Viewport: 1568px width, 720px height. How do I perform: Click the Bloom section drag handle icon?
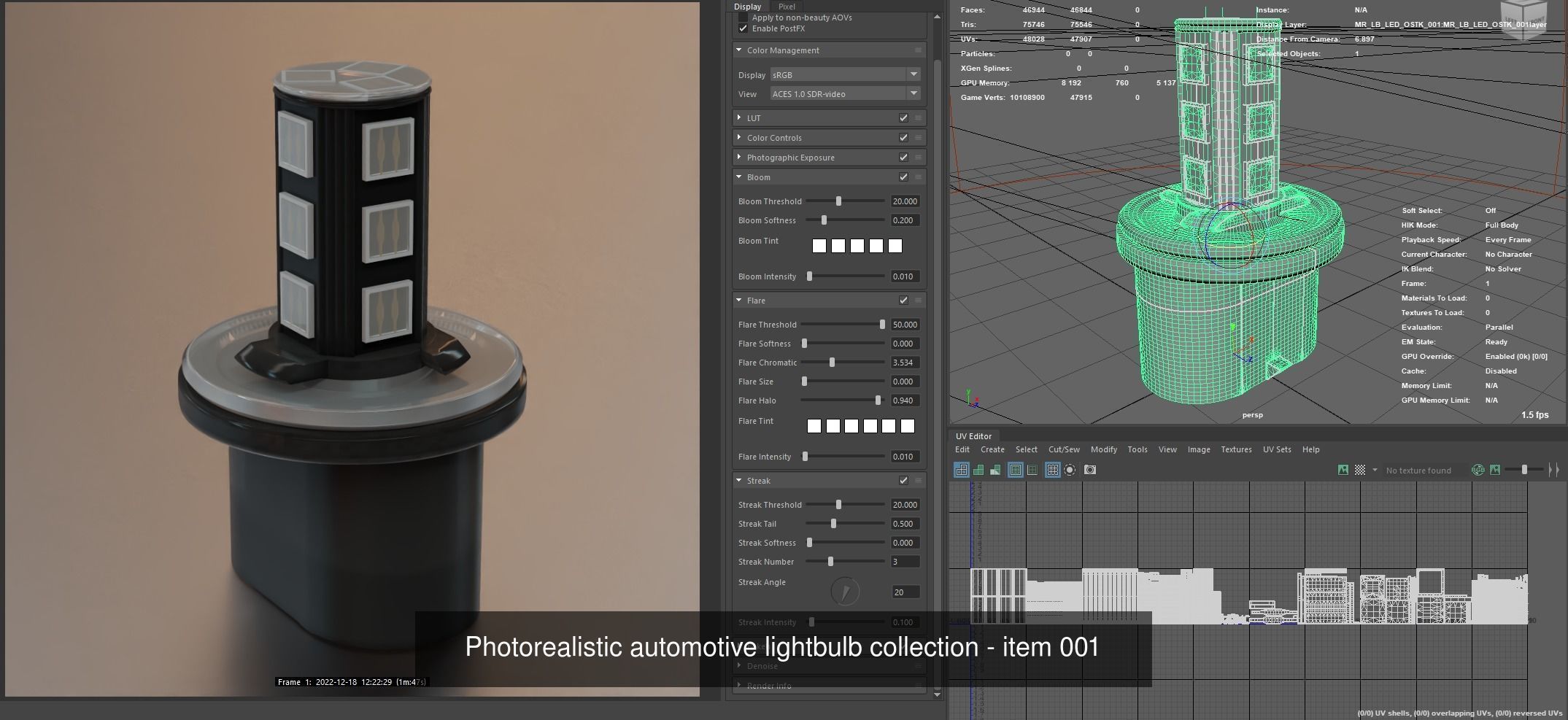(918, 177)
